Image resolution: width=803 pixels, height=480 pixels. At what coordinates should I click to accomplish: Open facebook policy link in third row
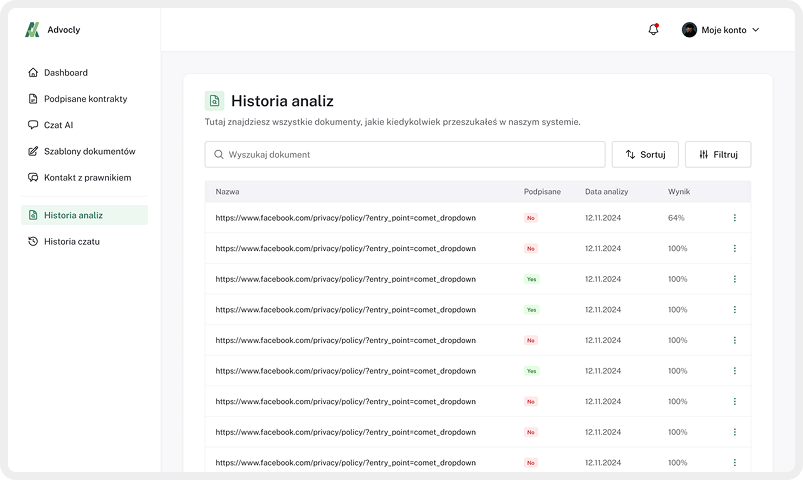point(346,279)
